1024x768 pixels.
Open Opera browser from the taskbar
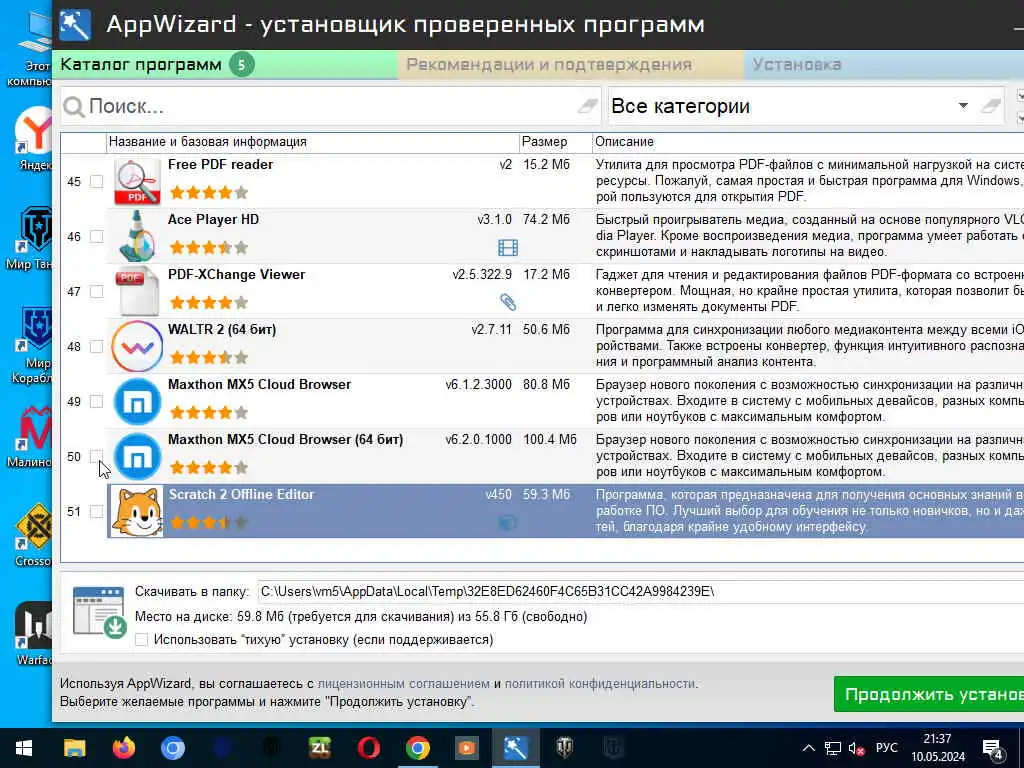point(369,748)
